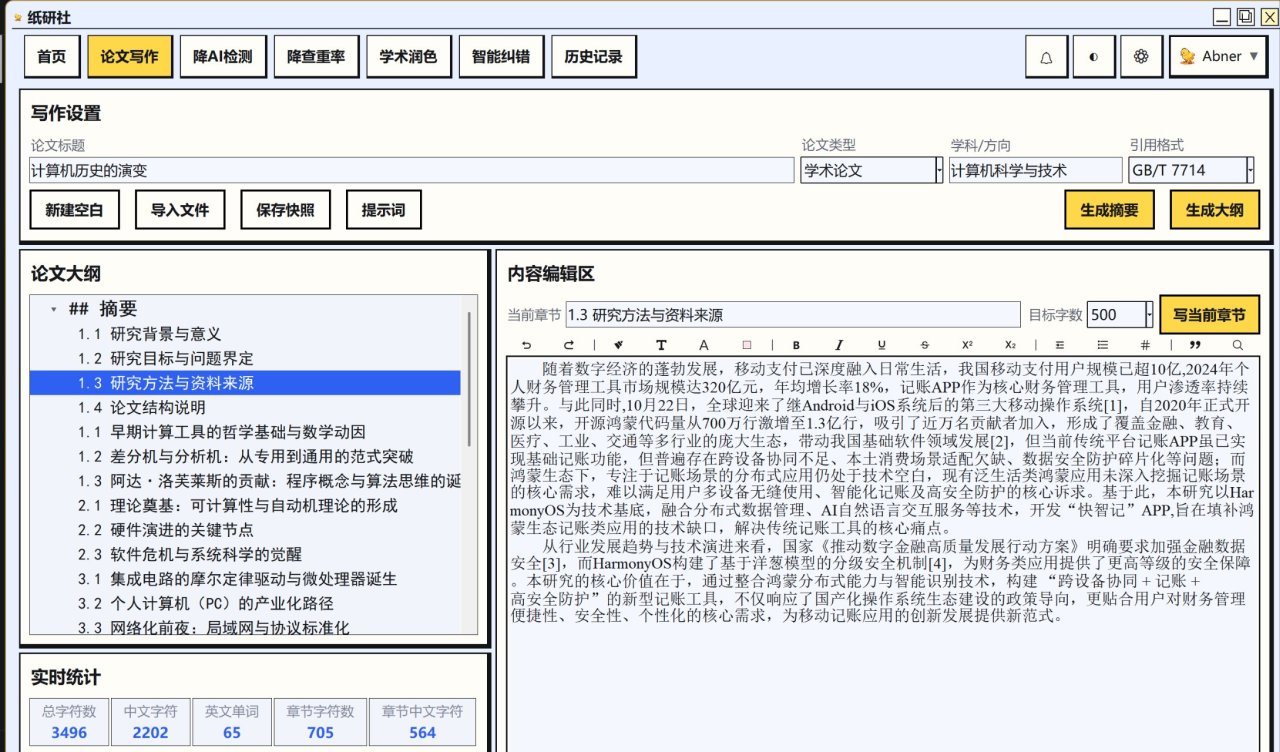The height and width of the screenshot is (752, 1280).
Task: Toggle bold formatting in editor toolbar
Action: point(796,345)
